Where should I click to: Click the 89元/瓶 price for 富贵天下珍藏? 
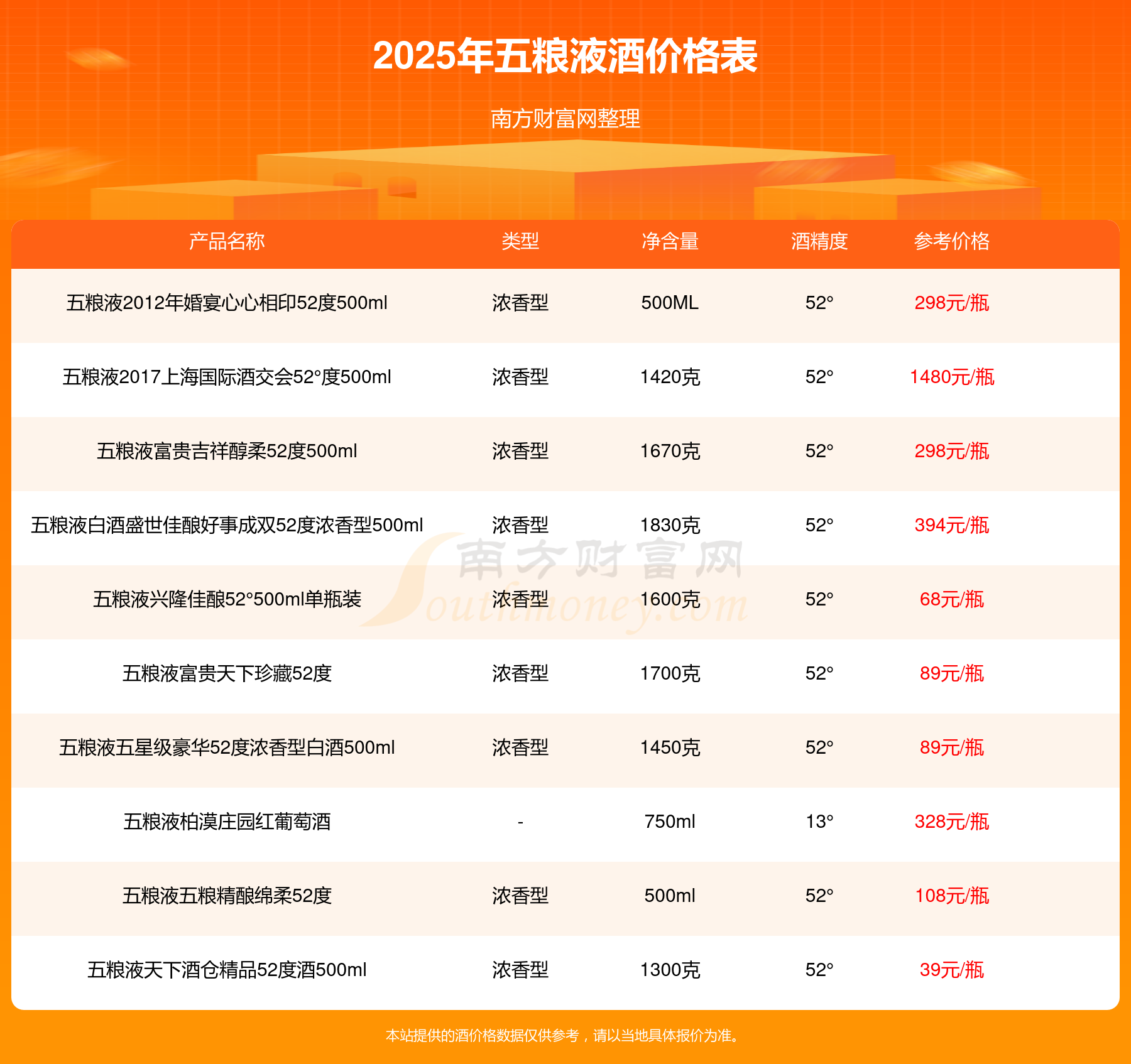tap(952, 673)
